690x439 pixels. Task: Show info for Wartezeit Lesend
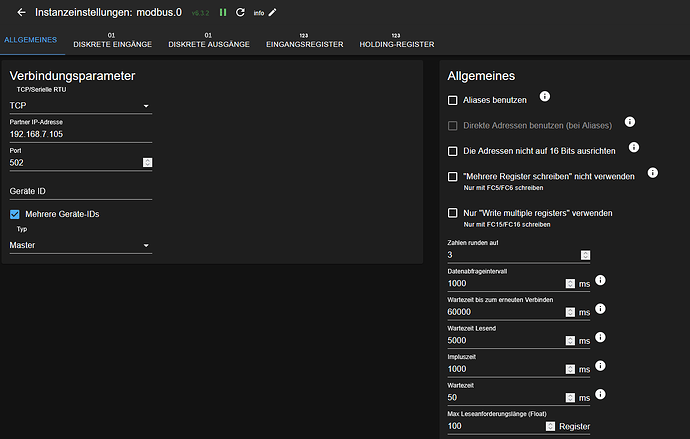click(x=600, y=337)
